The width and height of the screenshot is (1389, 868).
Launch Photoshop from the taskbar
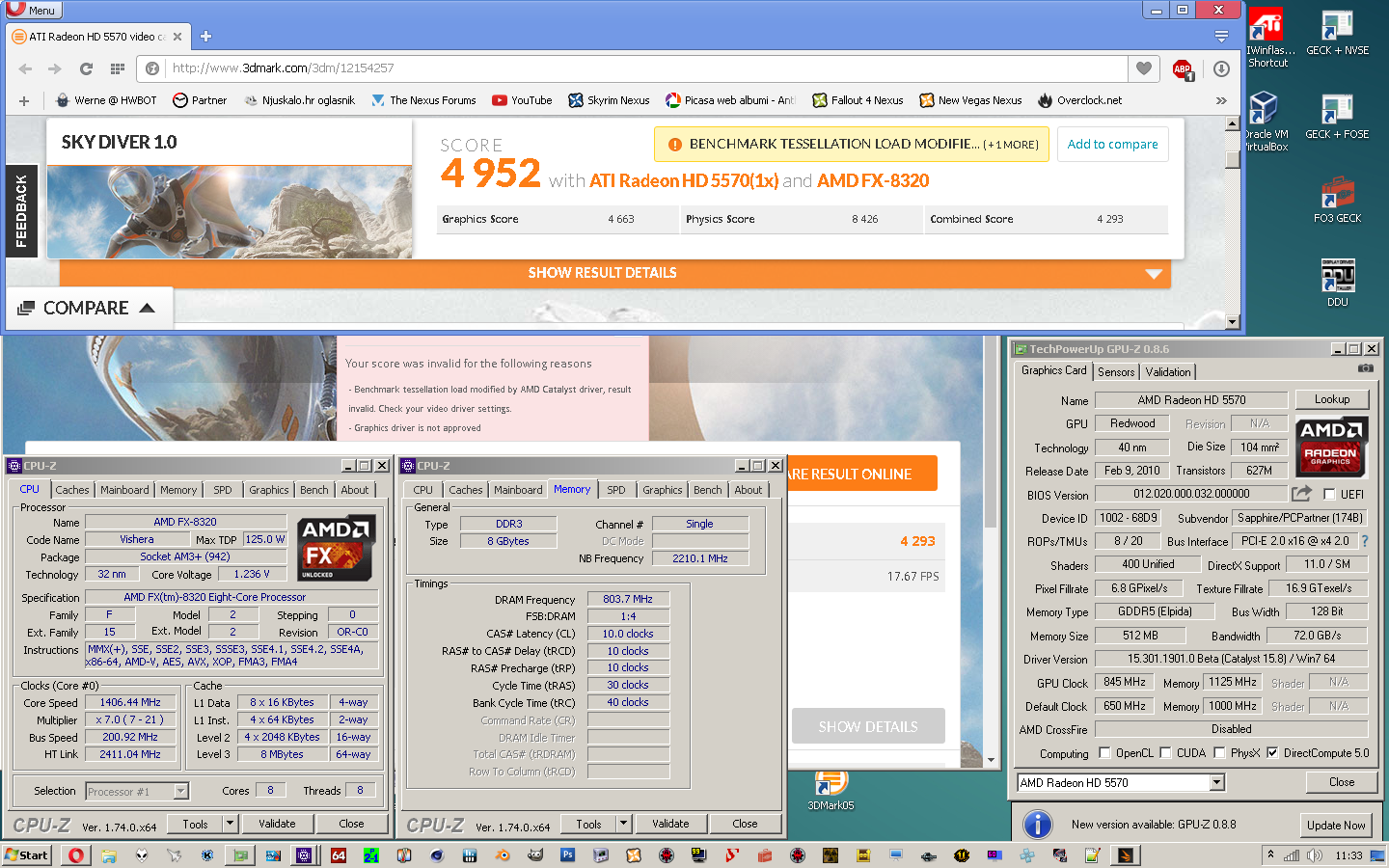(x=567, y=854)
